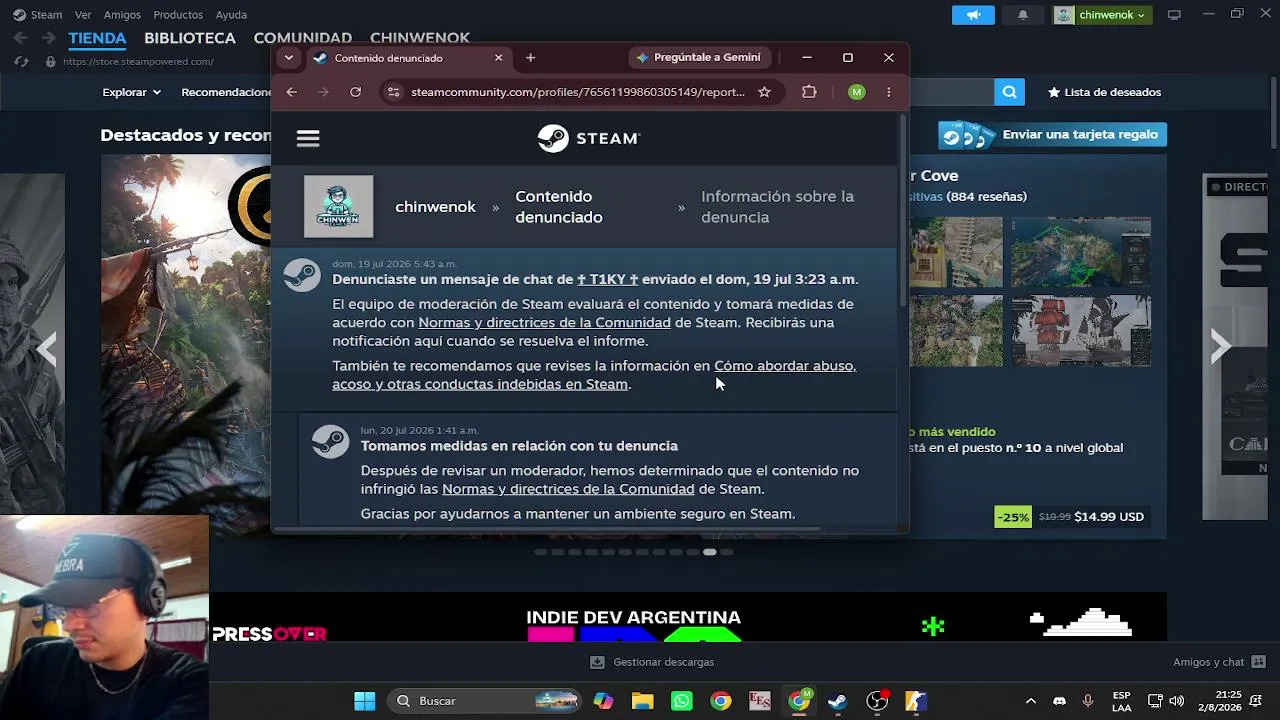Go back in the Steam client
Viewport: 1280px width, 720px height.
[21, 38]
